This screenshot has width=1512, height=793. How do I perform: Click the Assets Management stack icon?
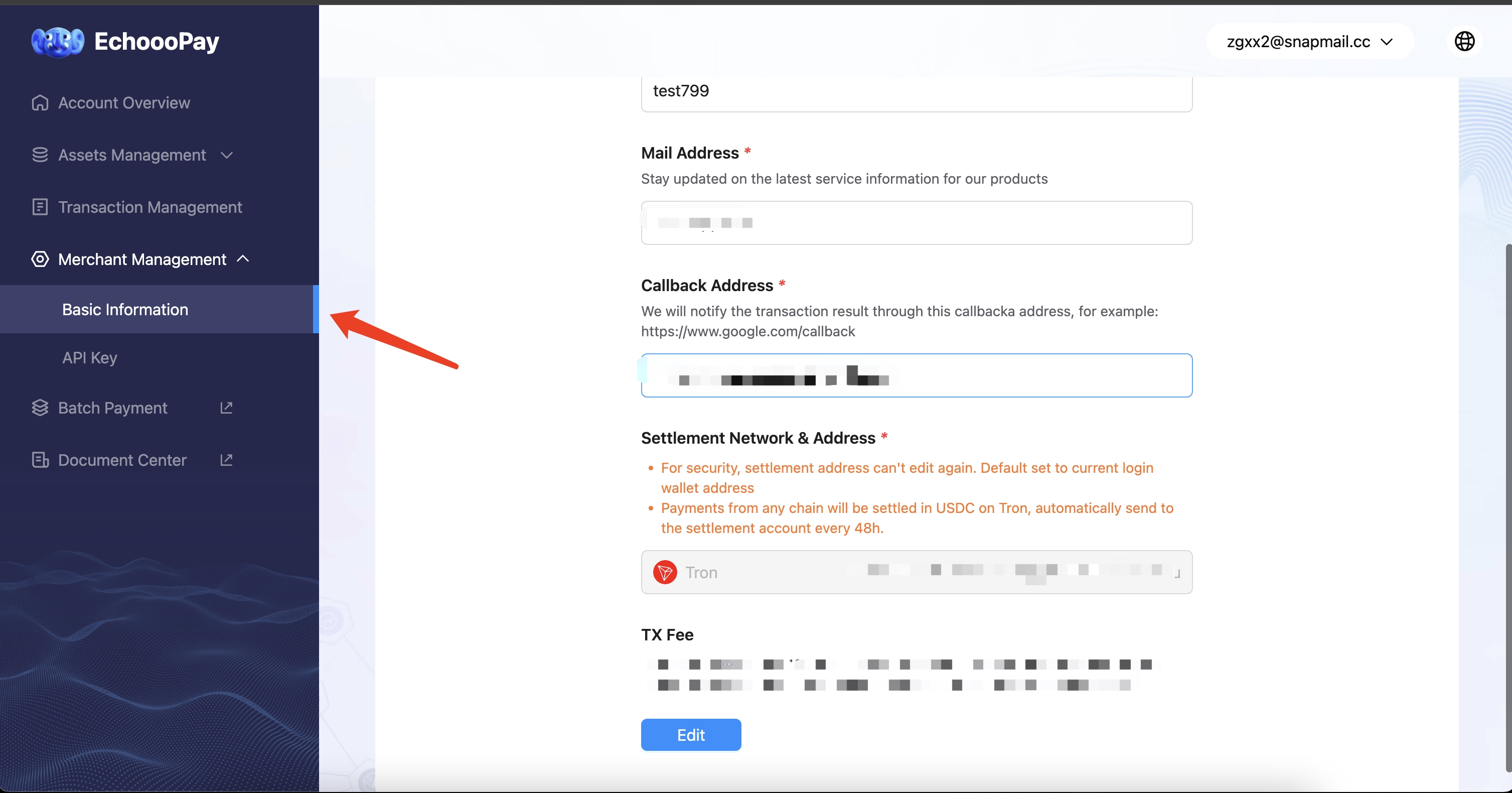(x=40, y=155)
